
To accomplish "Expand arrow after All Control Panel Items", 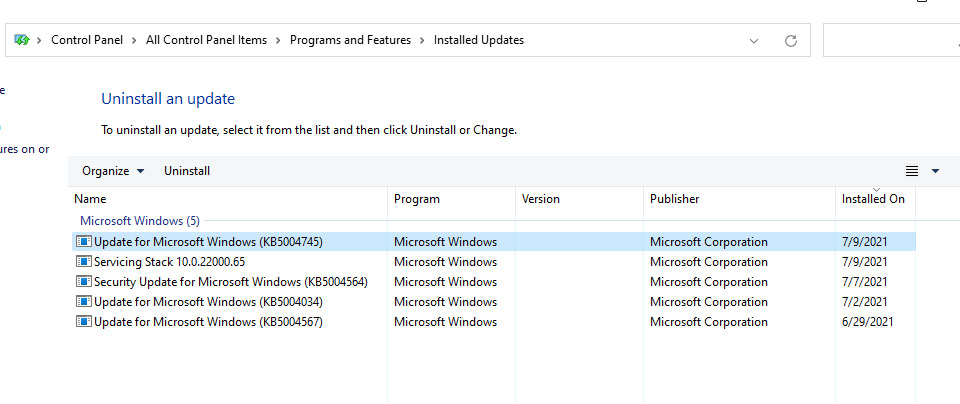I will (x=278, y=40).
